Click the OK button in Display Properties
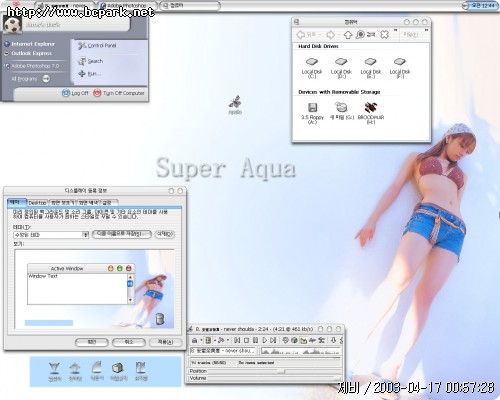 pyautogui.click(x=92, y=342)
